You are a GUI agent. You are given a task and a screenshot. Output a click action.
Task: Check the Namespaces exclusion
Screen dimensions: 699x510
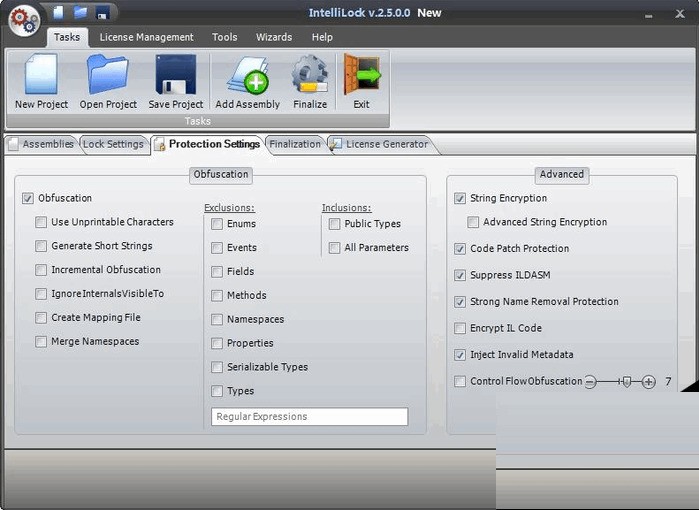point(217,319)
